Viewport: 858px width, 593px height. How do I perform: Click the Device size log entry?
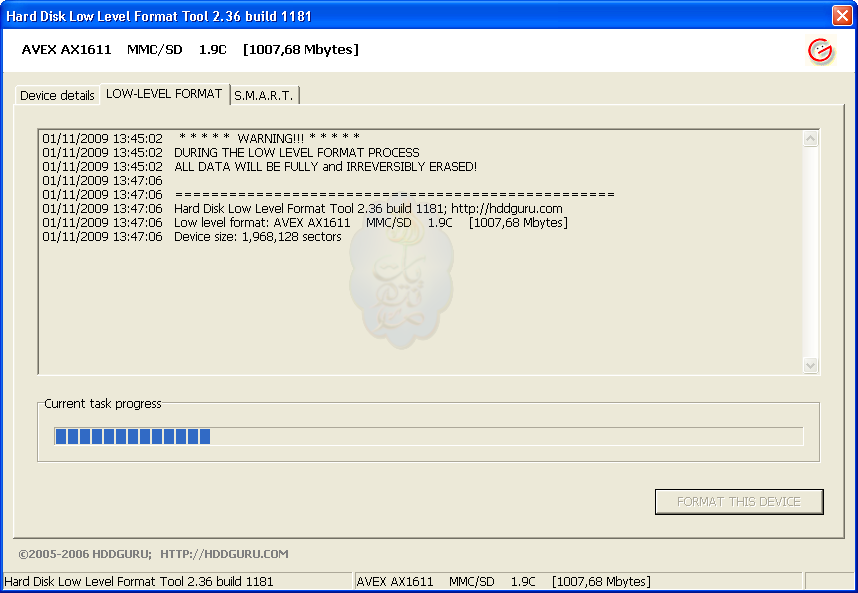[x=257, y=237]
